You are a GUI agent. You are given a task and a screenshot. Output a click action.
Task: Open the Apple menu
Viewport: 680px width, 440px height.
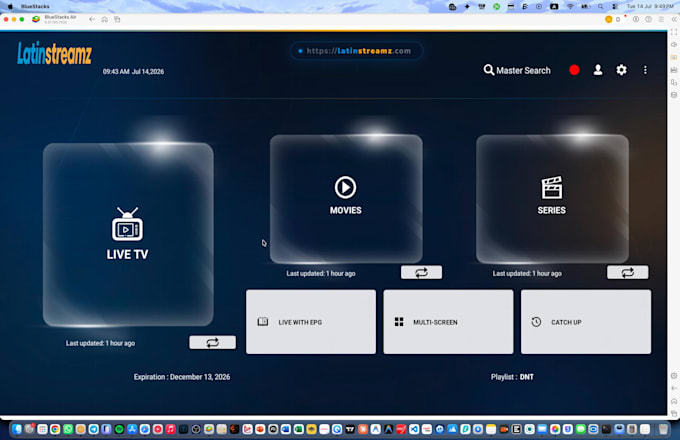pos(10,7)
